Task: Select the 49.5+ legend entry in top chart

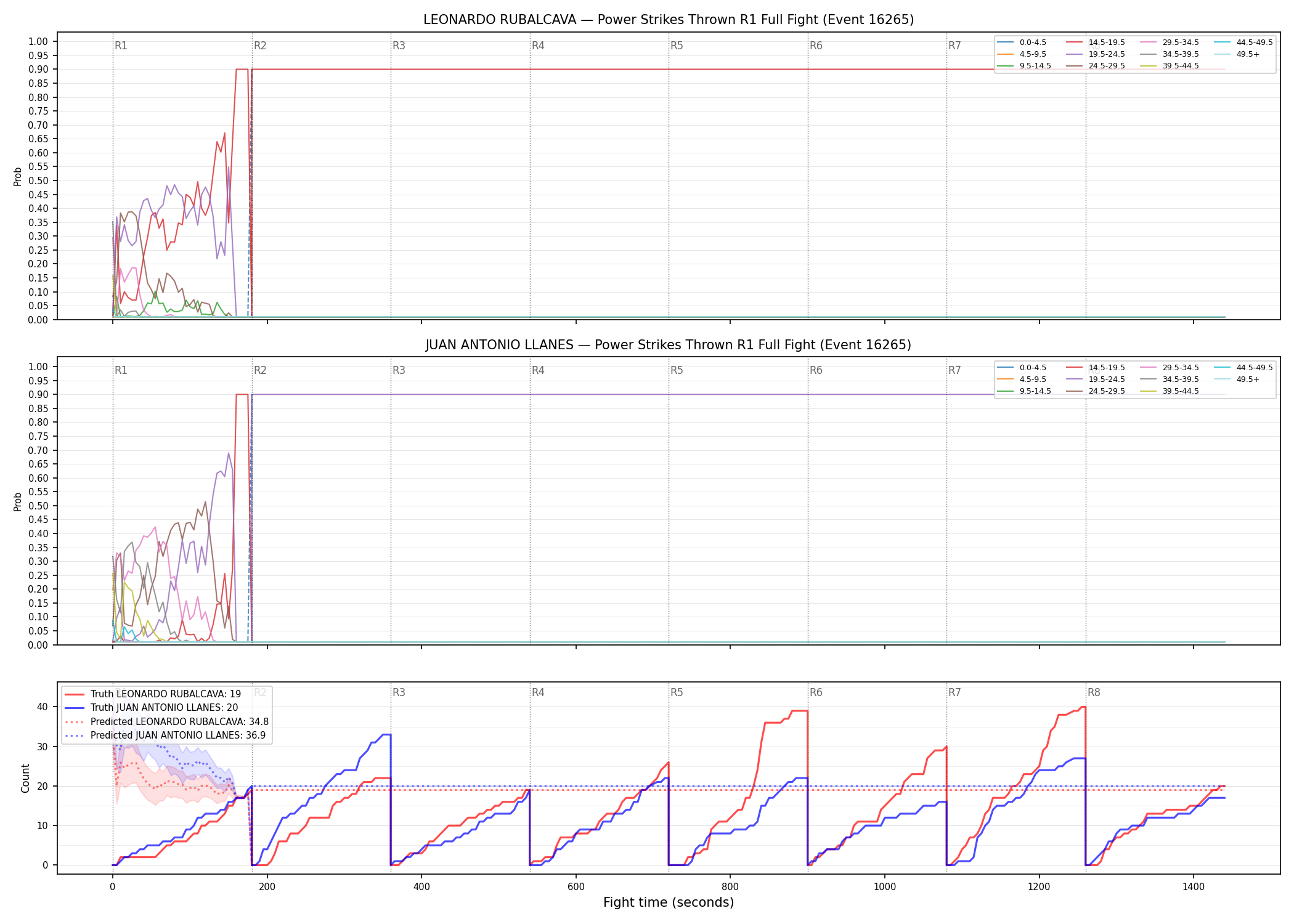Action: [1237, 54]
